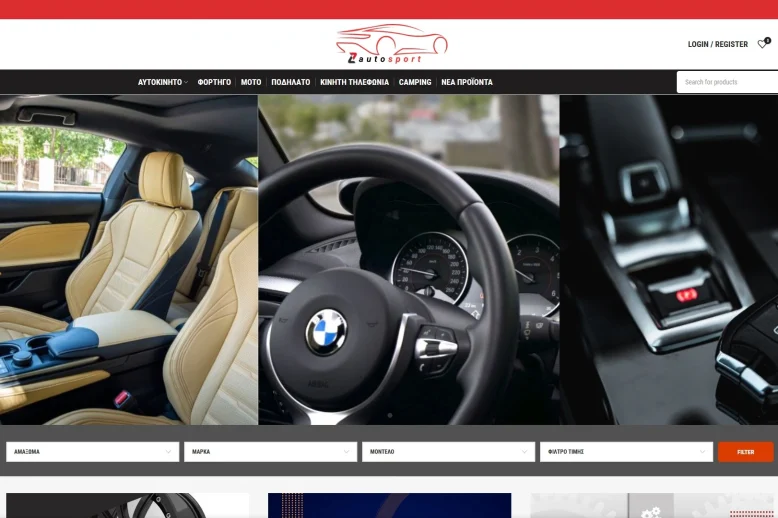The height and width of the screenshot is (518, 778).
Task: Open the ΦΙΛΤΡΟ ΤΙΜΗΣ dropdown
Action: [626, 452]
